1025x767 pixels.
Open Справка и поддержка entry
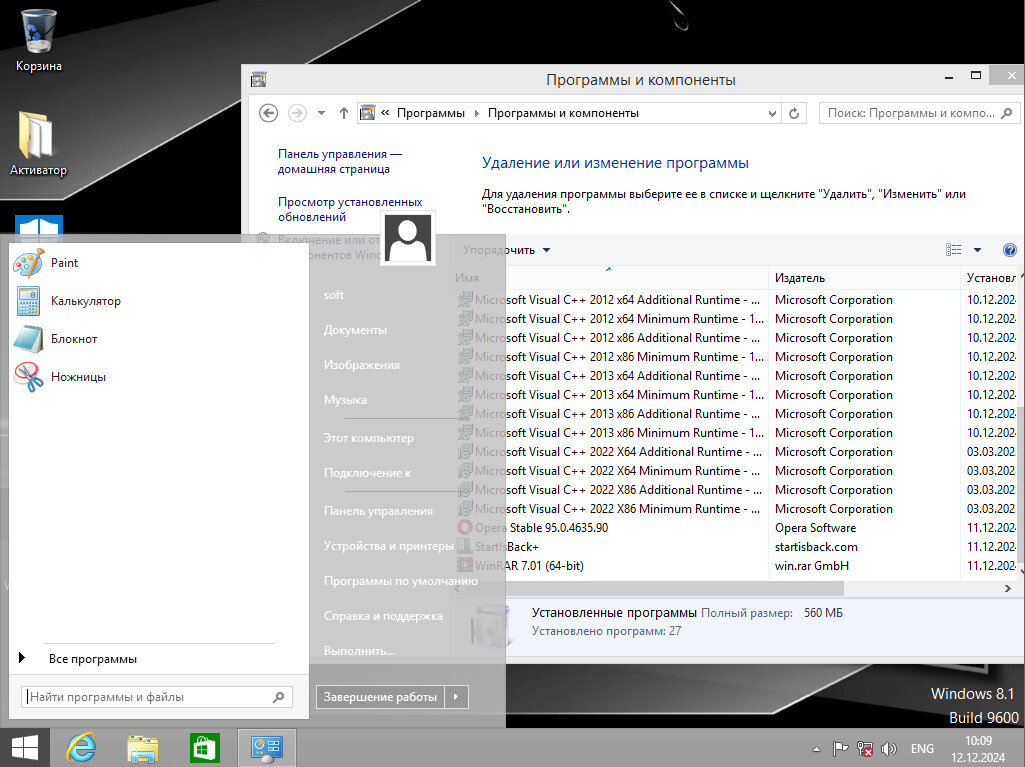point(383,616)
